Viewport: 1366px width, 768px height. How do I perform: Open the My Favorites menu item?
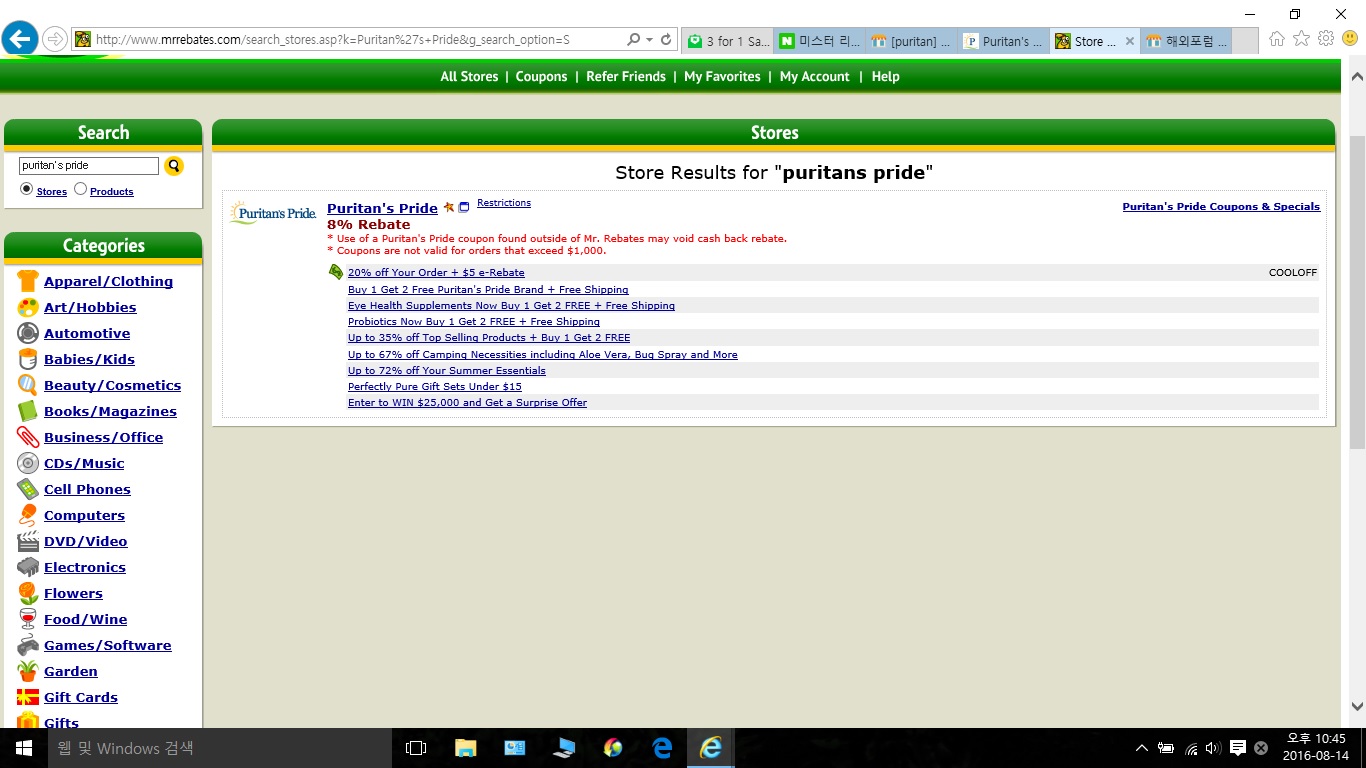click(x=722, y=76)
